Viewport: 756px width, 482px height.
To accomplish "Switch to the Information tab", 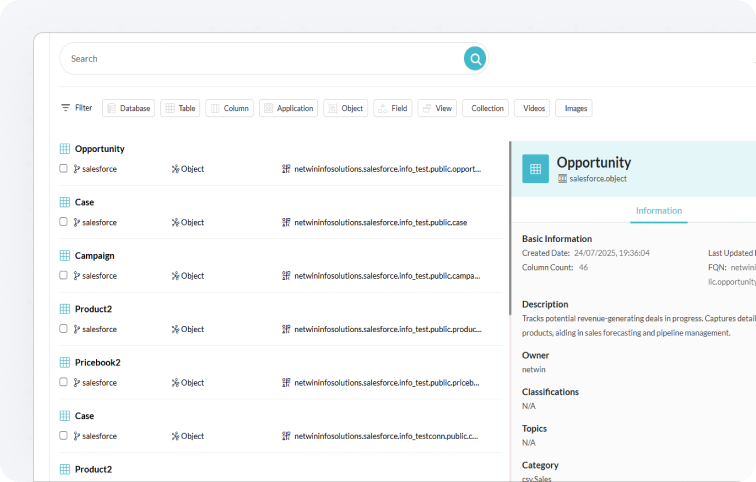I will tap(658, 211).
